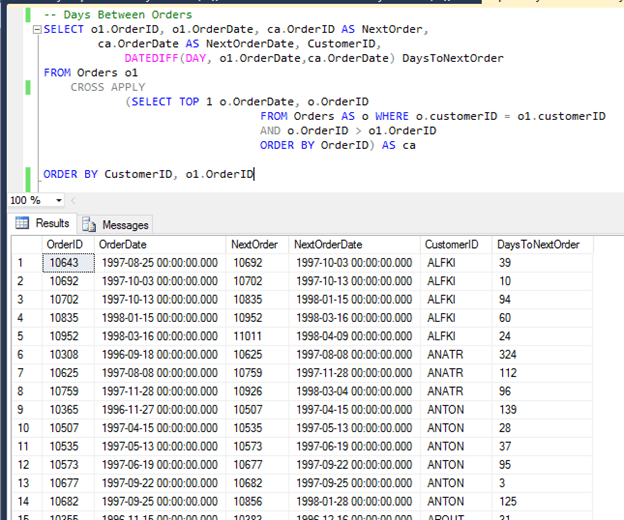Select the Results tab
This screenshot has height=520, width=624.
coord(52,224)
